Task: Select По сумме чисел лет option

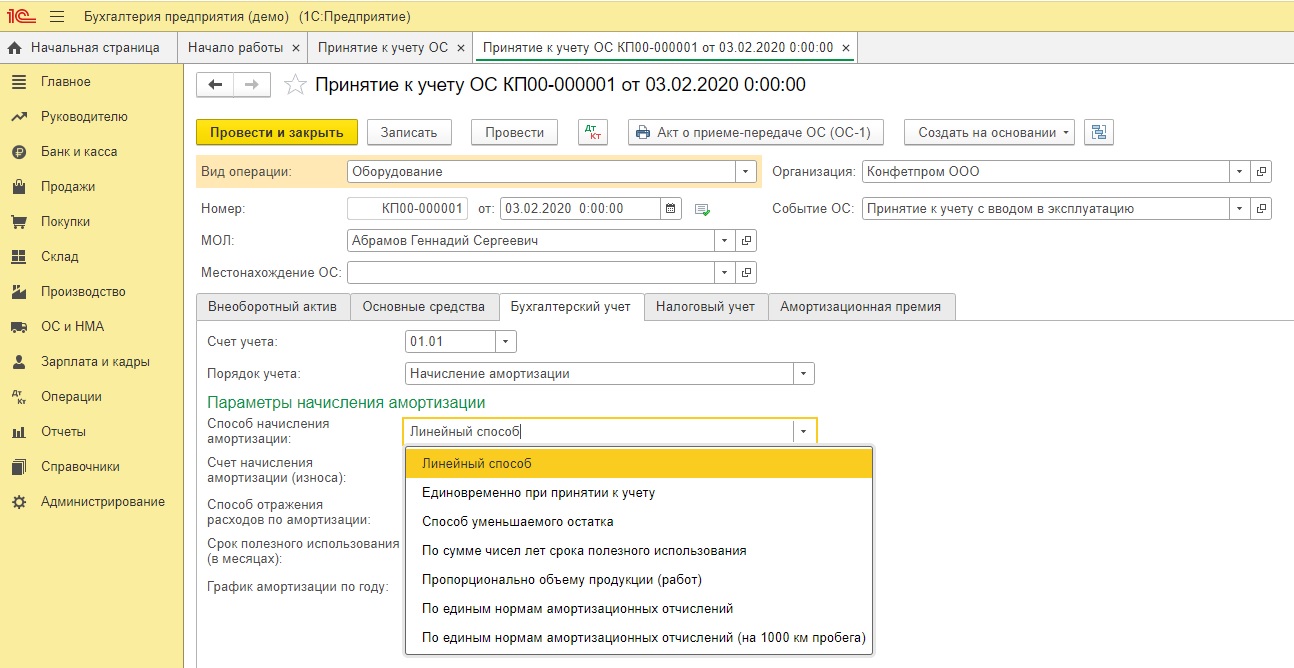Action: tap(639, 551)
